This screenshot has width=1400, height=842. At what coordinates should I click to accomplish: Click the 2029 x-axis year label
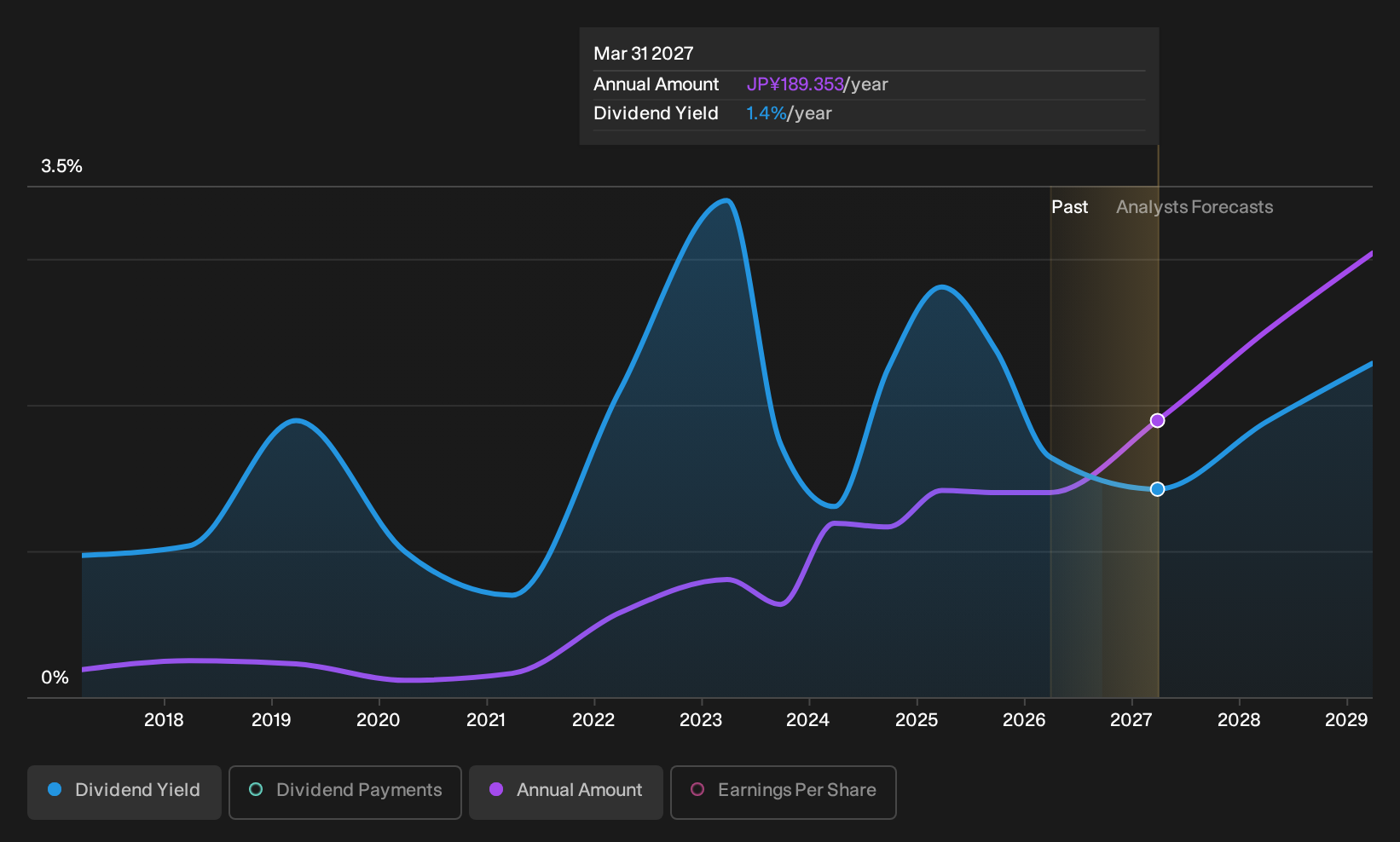tap(1346, 720)
